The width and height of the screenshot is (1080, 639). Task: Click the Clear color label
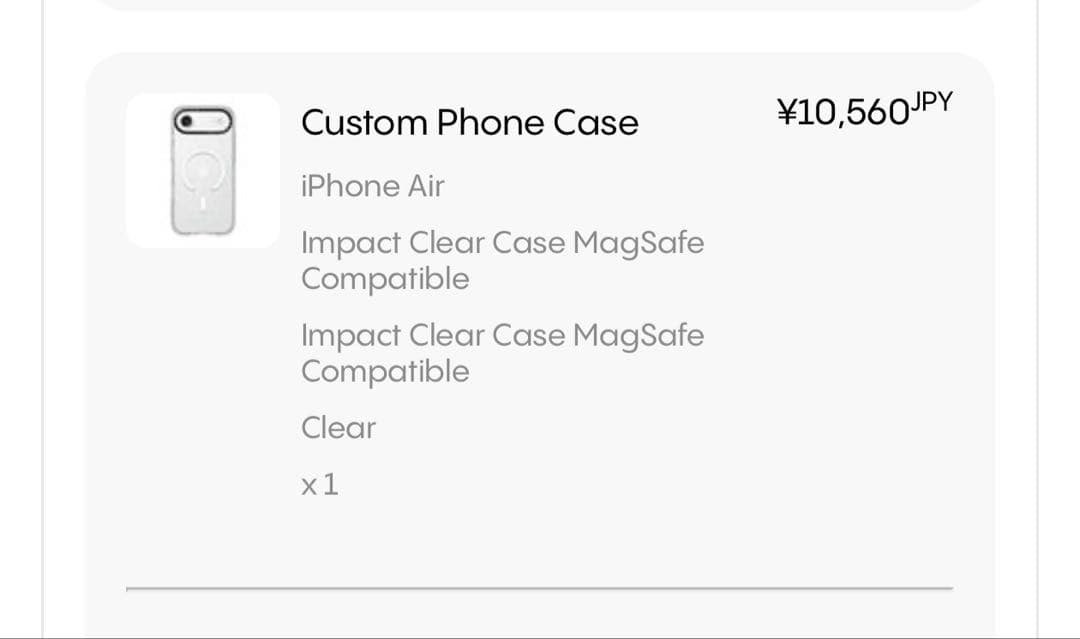click(338, 428)
